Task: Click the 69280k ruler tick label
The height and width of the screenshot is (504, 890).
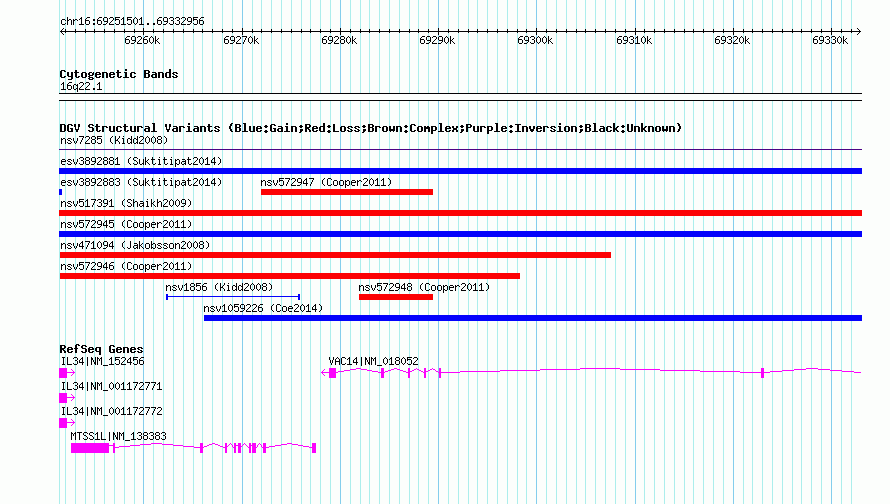Action: pyautogui.click(x=339, y=40)
